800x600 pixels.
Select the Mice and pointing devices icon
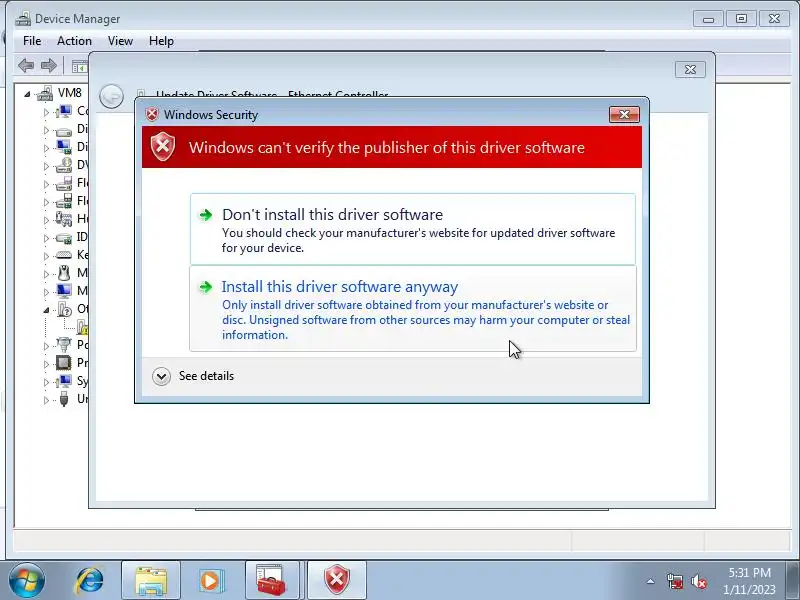64,273
